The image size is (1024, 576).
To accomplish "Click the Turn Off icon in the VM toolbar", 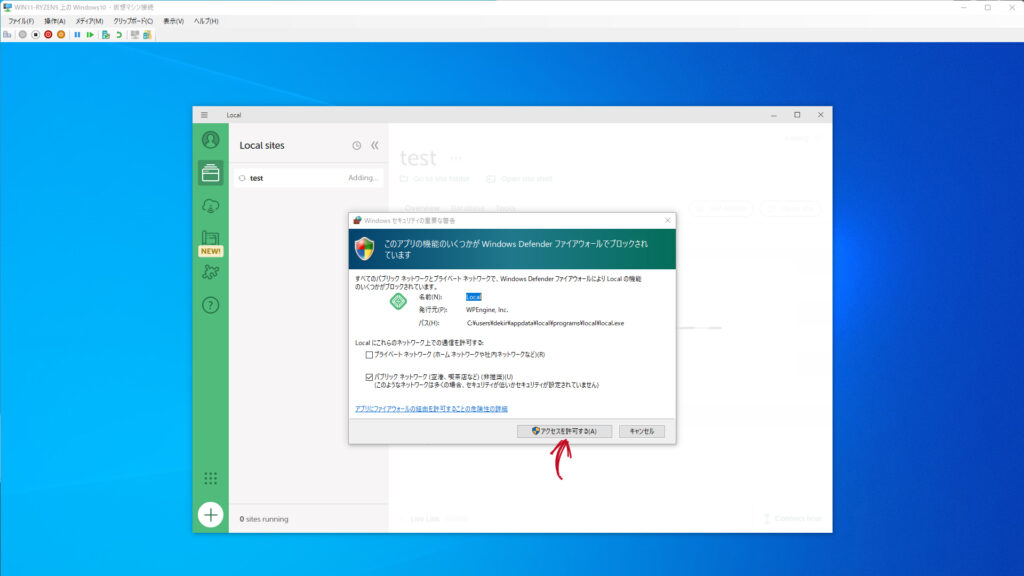I will tap(35, 35).
